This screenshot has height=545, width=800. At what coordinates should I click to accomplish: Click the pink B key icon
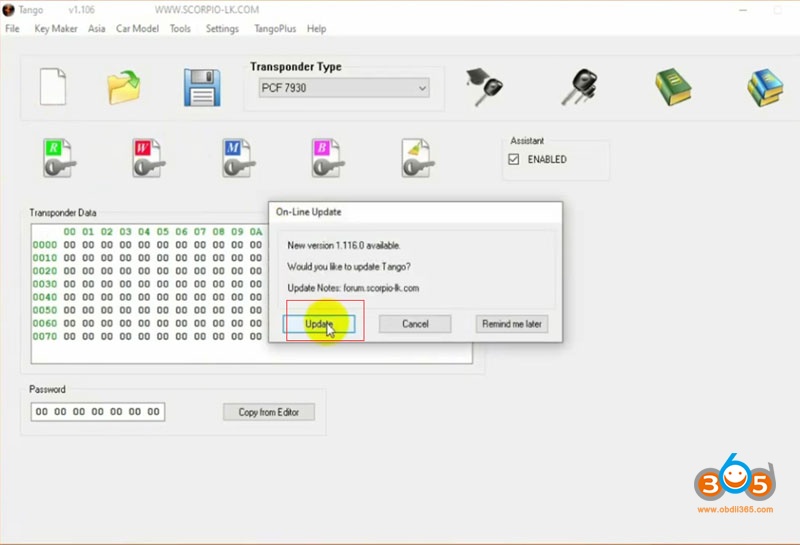coord(328,158)
